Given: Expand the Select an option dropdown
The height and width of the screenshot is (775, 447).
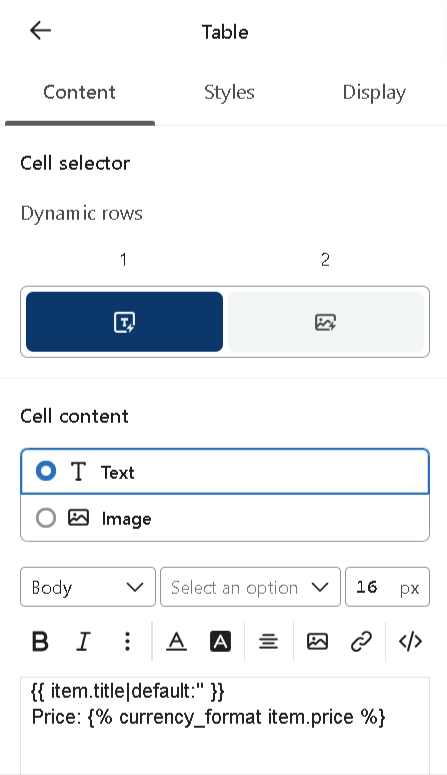Looking at the screenshot, I should point(250,587).
